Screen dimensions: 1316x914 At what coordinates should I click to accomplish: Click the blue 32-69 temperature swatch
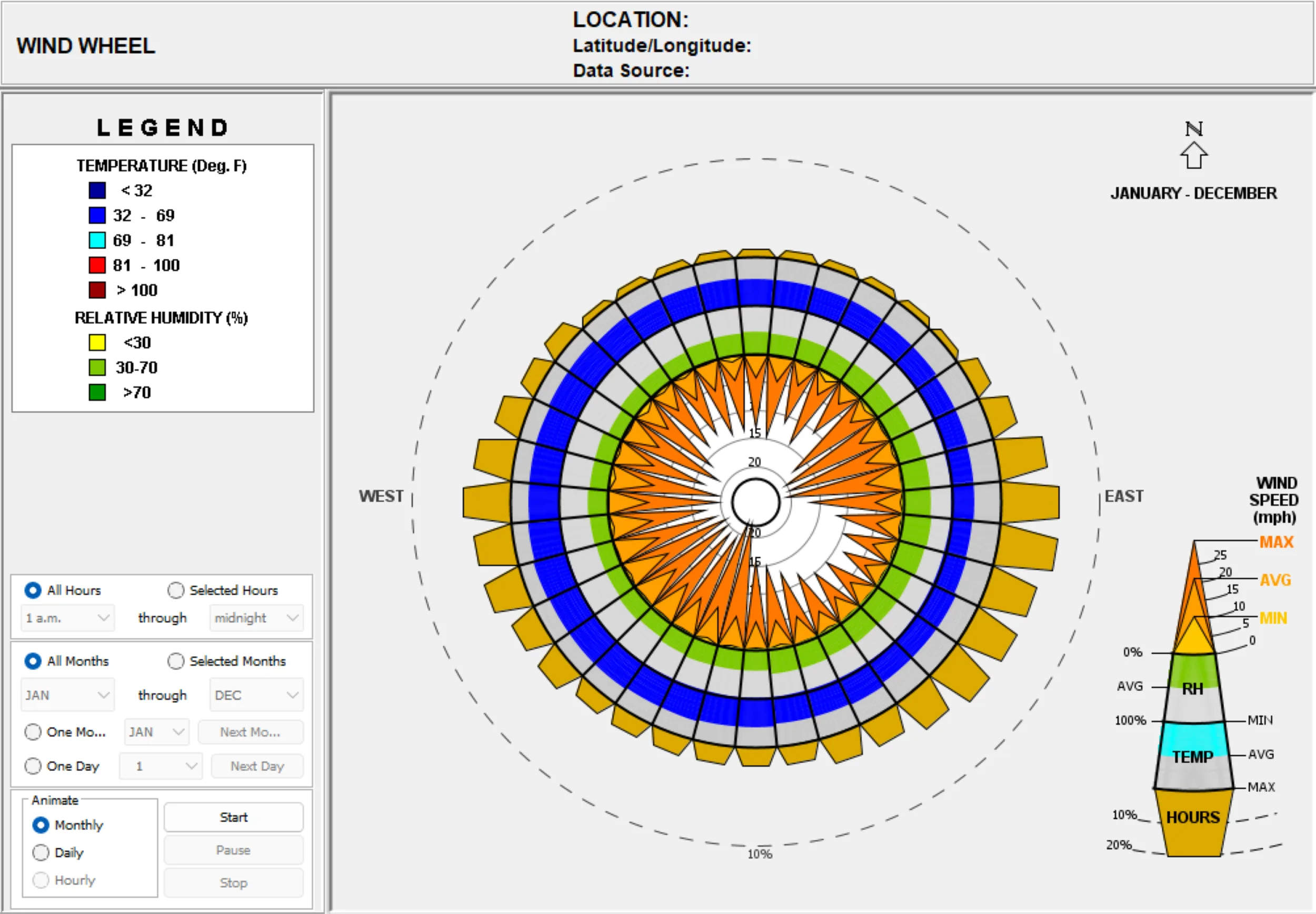pos(97,215)
